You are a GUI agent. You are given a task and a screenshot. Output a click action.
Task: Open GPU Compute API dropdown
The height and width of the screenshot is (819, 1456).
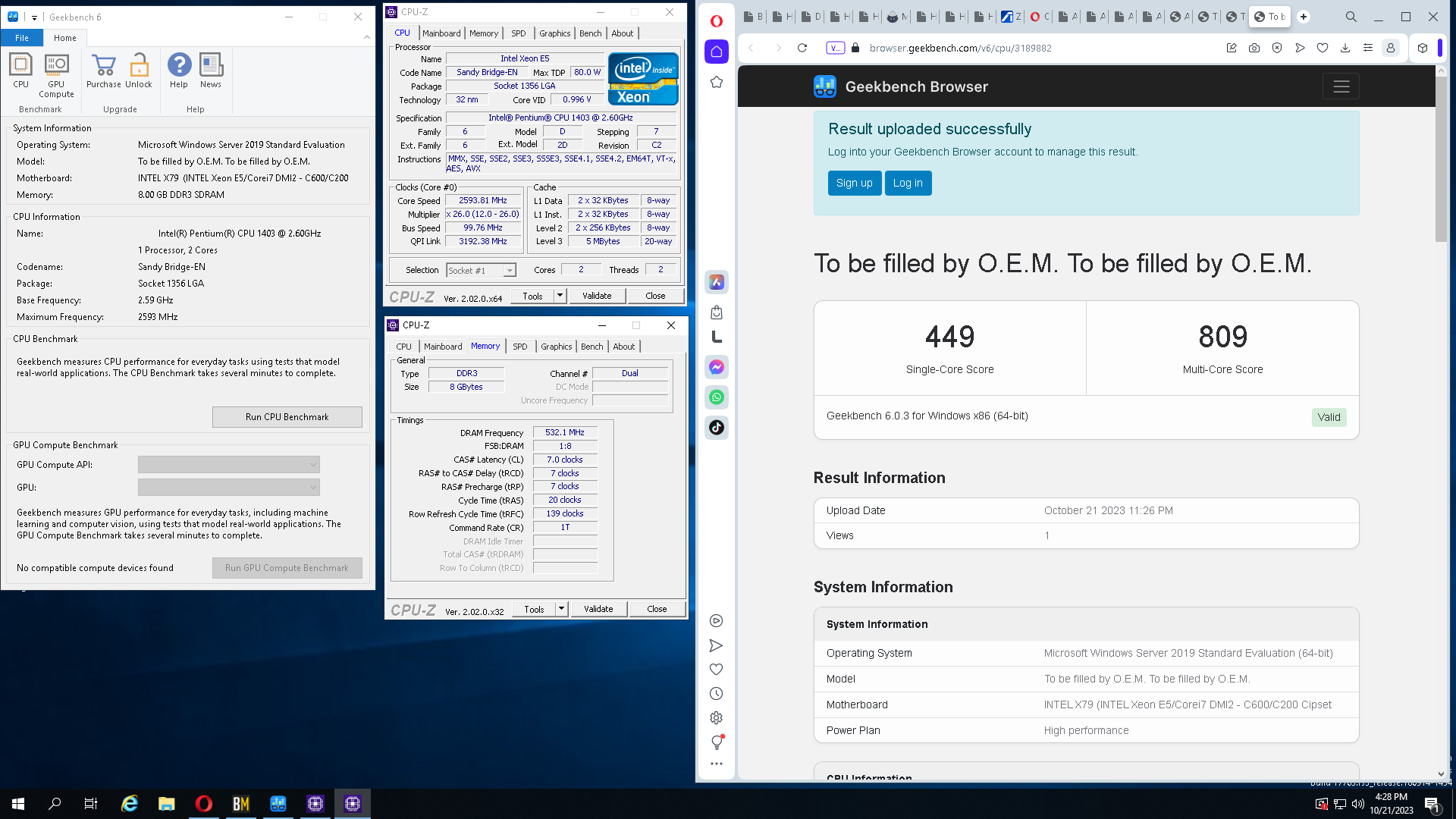tap(229, 465)
